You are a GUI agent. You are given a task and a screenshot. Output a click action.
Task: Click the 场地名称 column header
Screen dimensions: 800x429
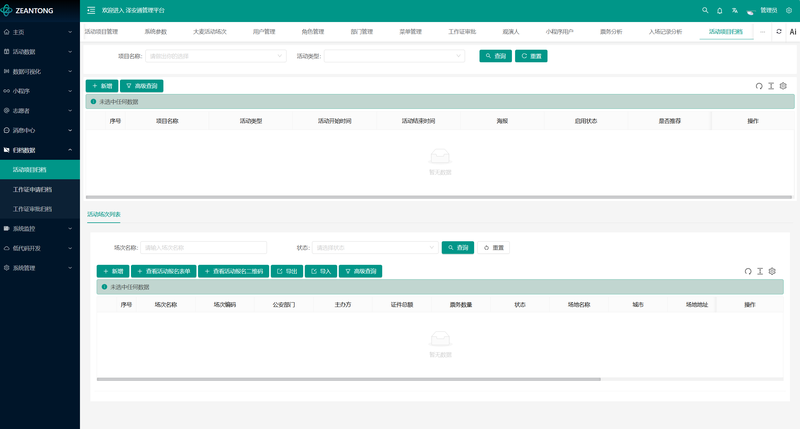[x=579, y=305]
